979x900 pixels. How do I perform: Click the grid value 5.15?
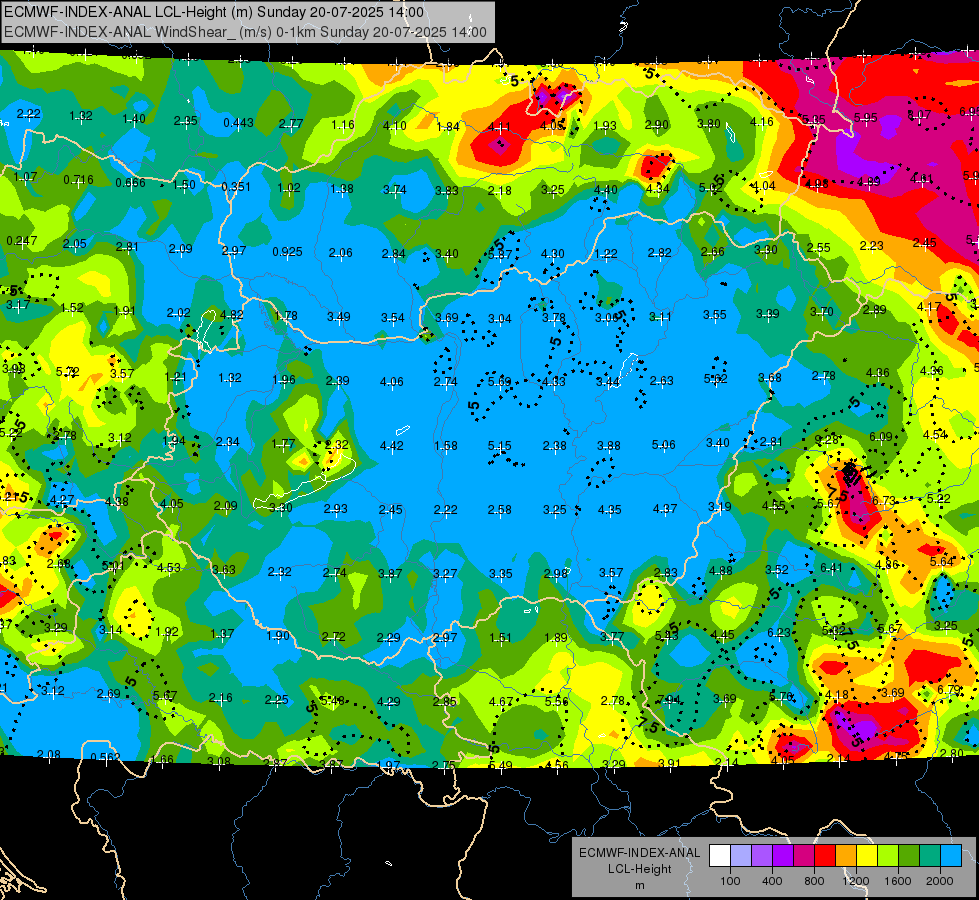[499, 445]
